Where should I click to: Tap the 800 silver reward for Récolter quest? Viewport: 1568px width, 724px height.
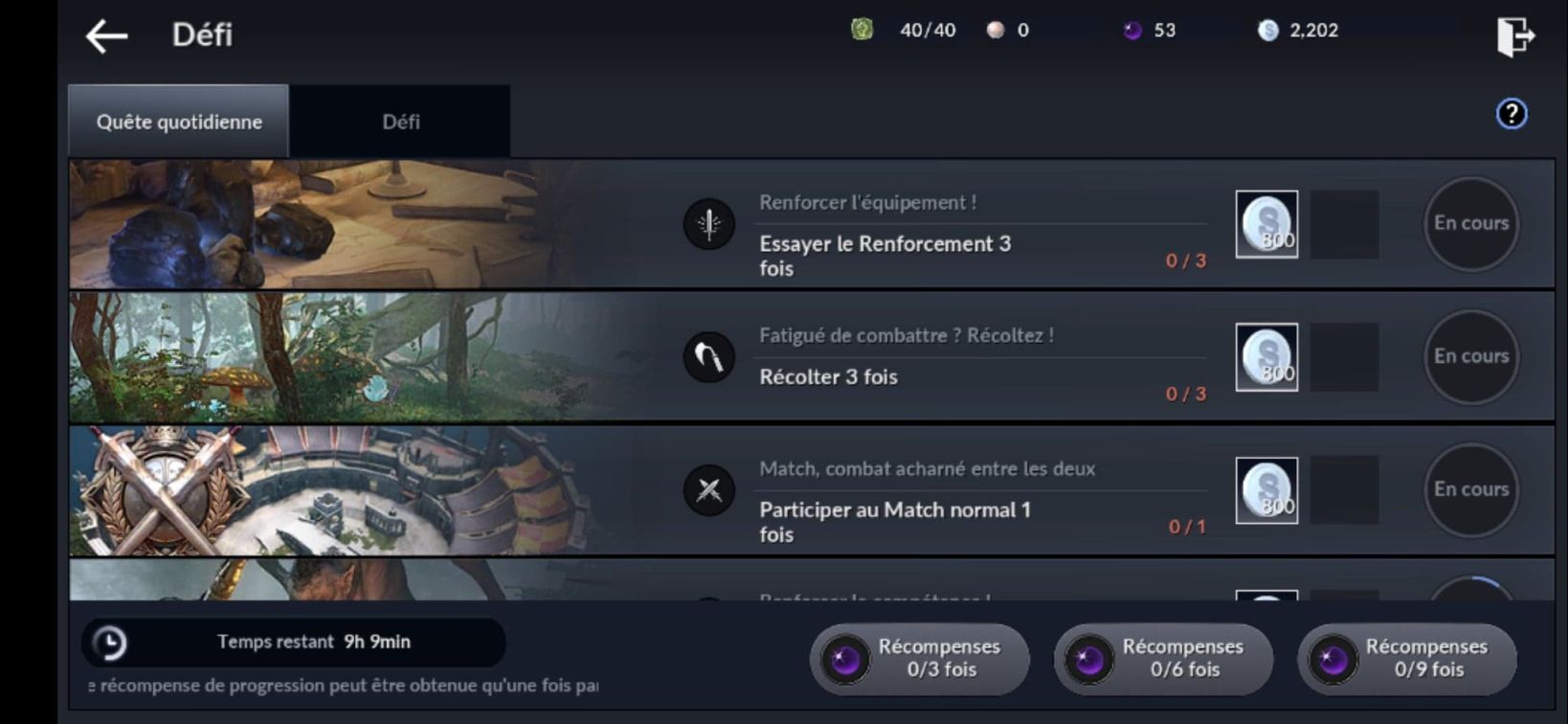(x=1266, y=357)
